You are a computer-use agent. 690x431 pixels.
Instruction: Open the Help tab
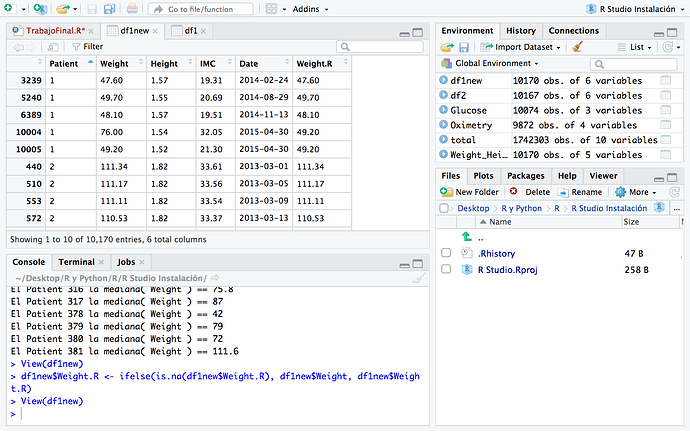567,176
